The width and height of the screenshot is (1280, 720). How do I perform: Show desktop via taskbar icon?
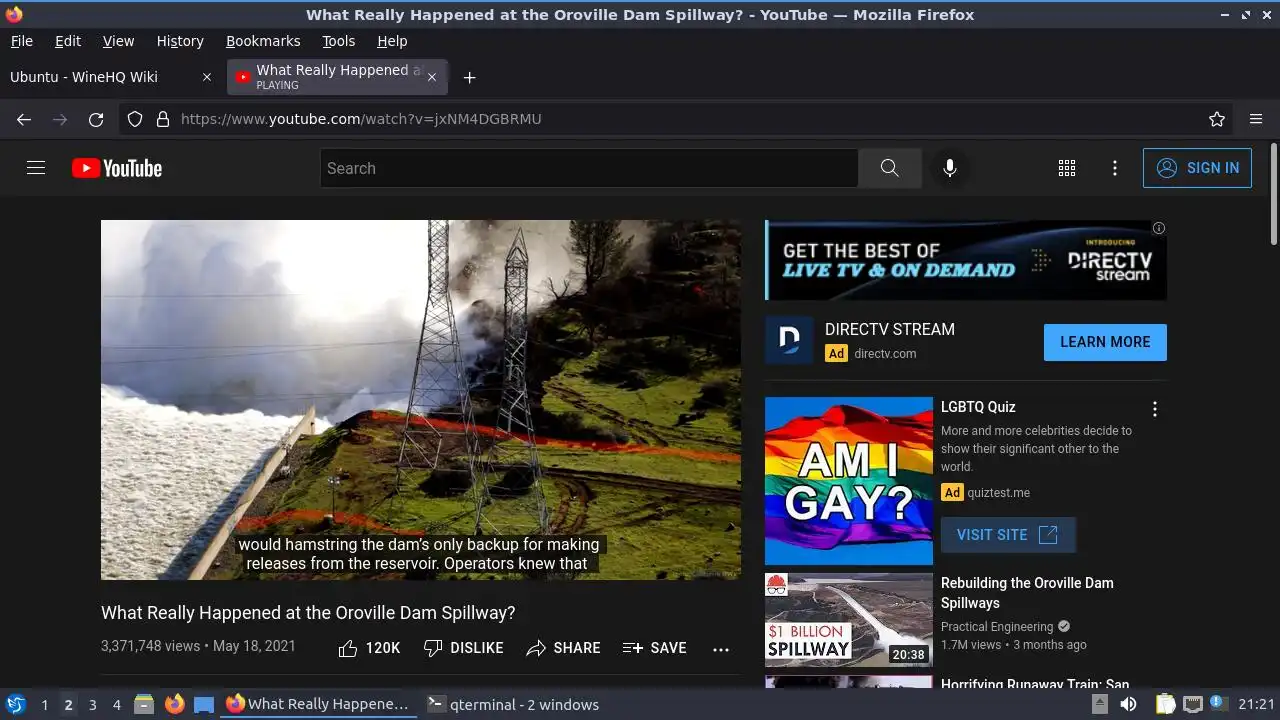tap(204, 704)
